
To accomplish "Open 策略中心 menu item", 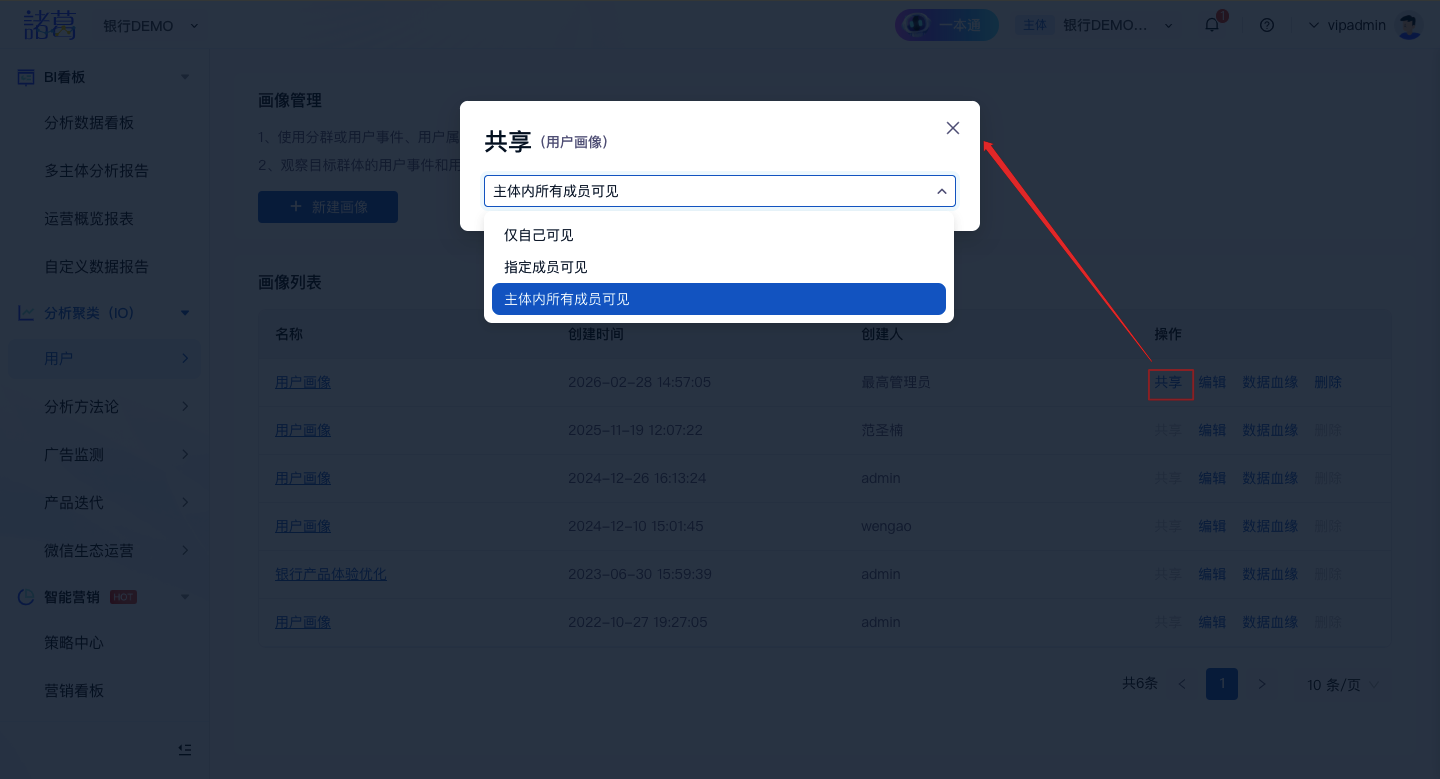I will point(74,643).
